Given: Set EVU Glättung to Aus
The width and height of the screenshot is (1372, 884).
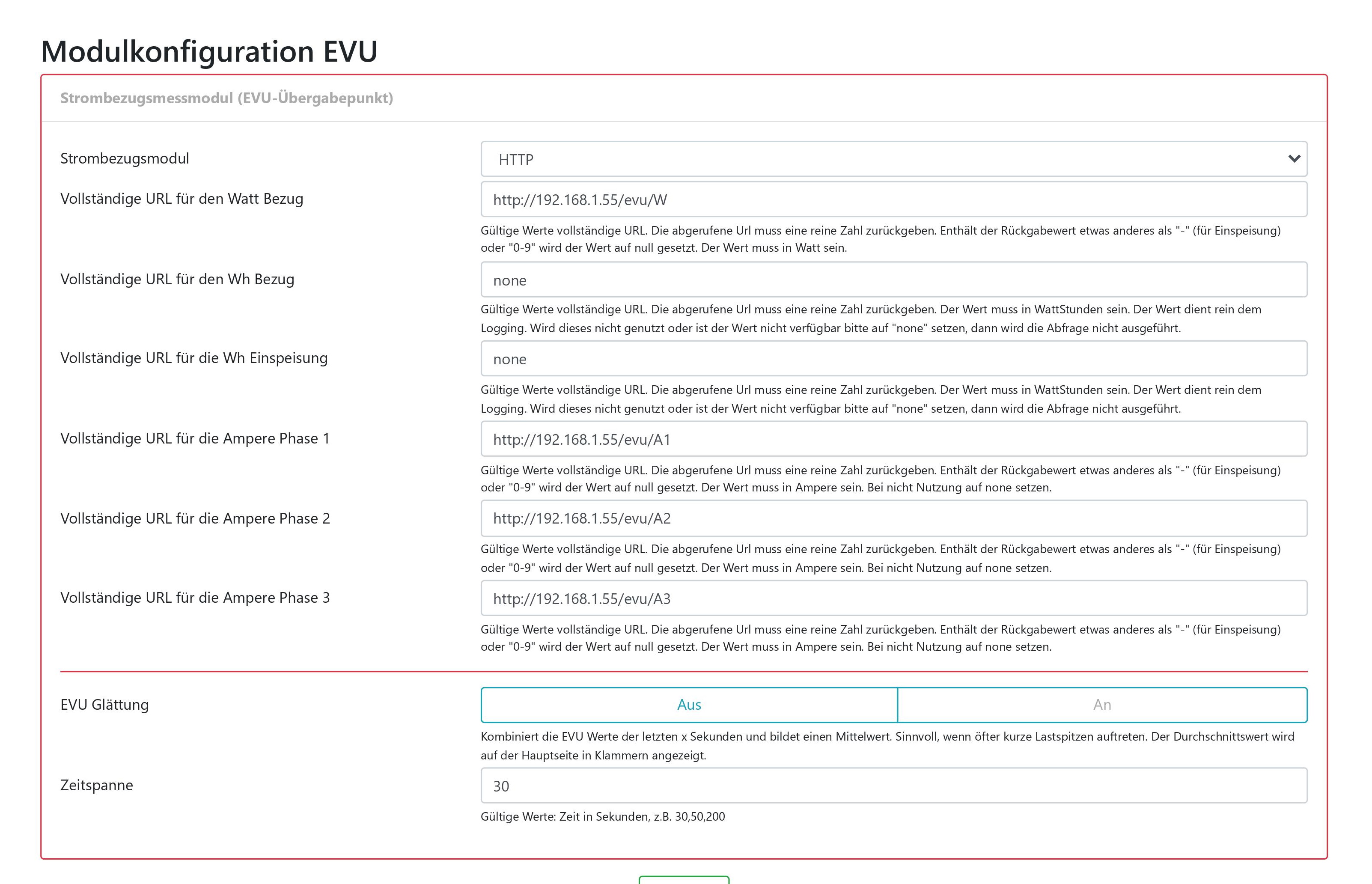Looking at the screenshot, I should click(689, 705).
